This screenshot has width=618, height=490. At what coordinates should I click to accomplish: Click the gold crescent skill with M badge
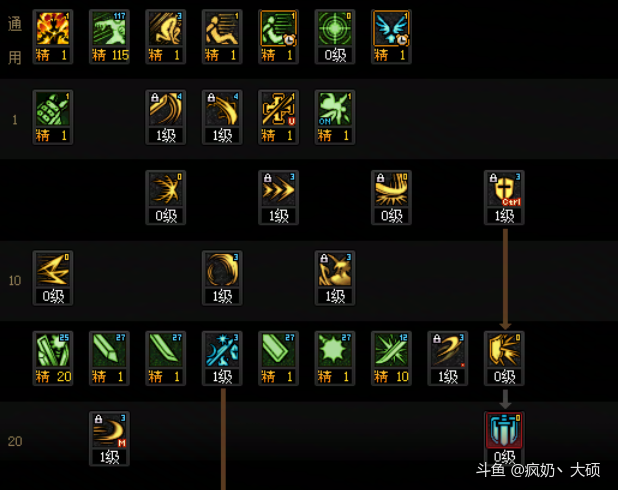109,430
